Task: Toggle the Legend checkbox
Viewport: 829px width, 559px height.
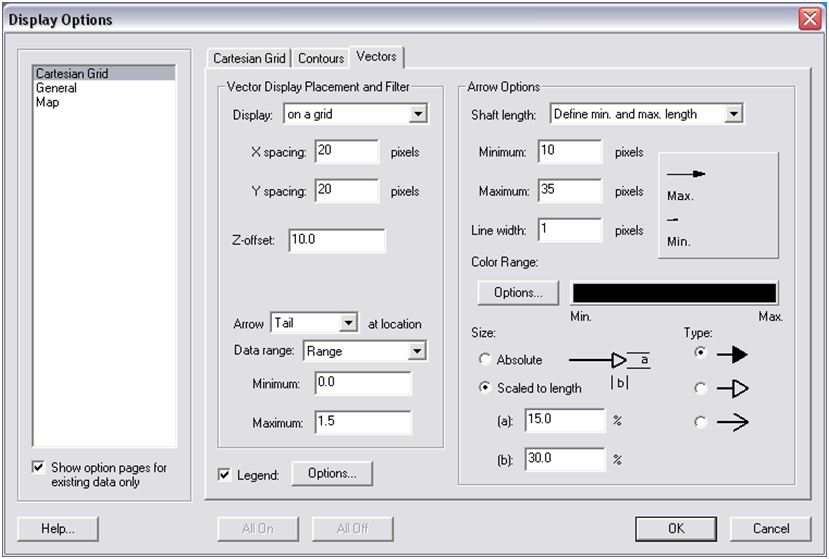Action: point(224,474)
